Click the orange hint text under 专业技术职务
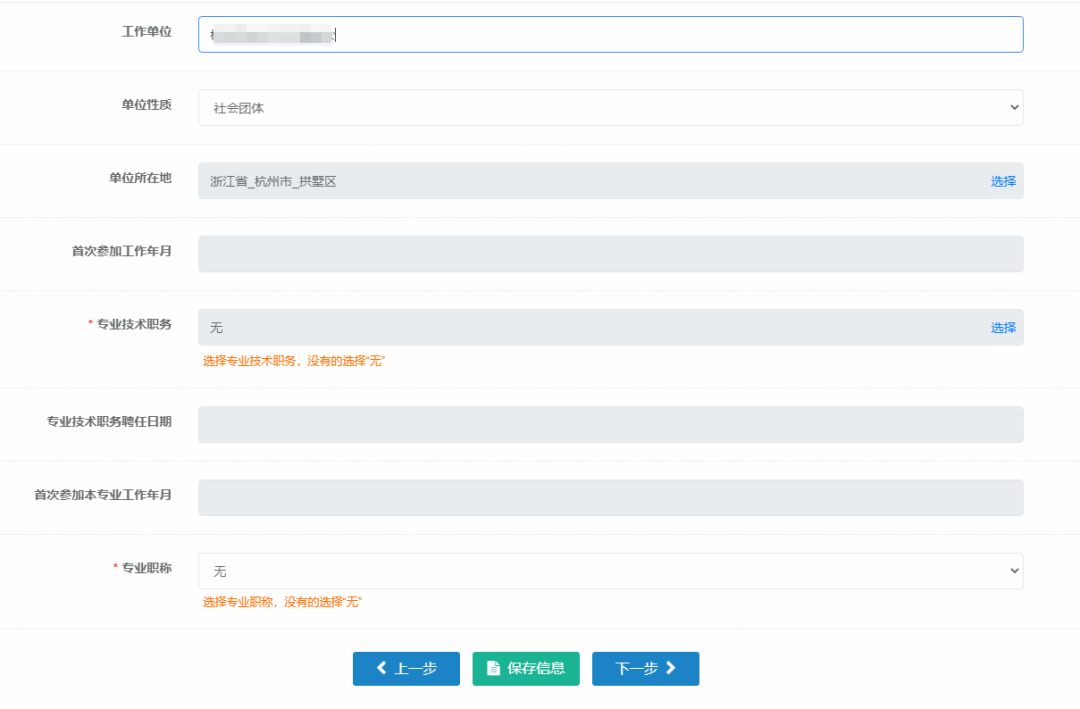1080x709 pixels. pos(294,360)
